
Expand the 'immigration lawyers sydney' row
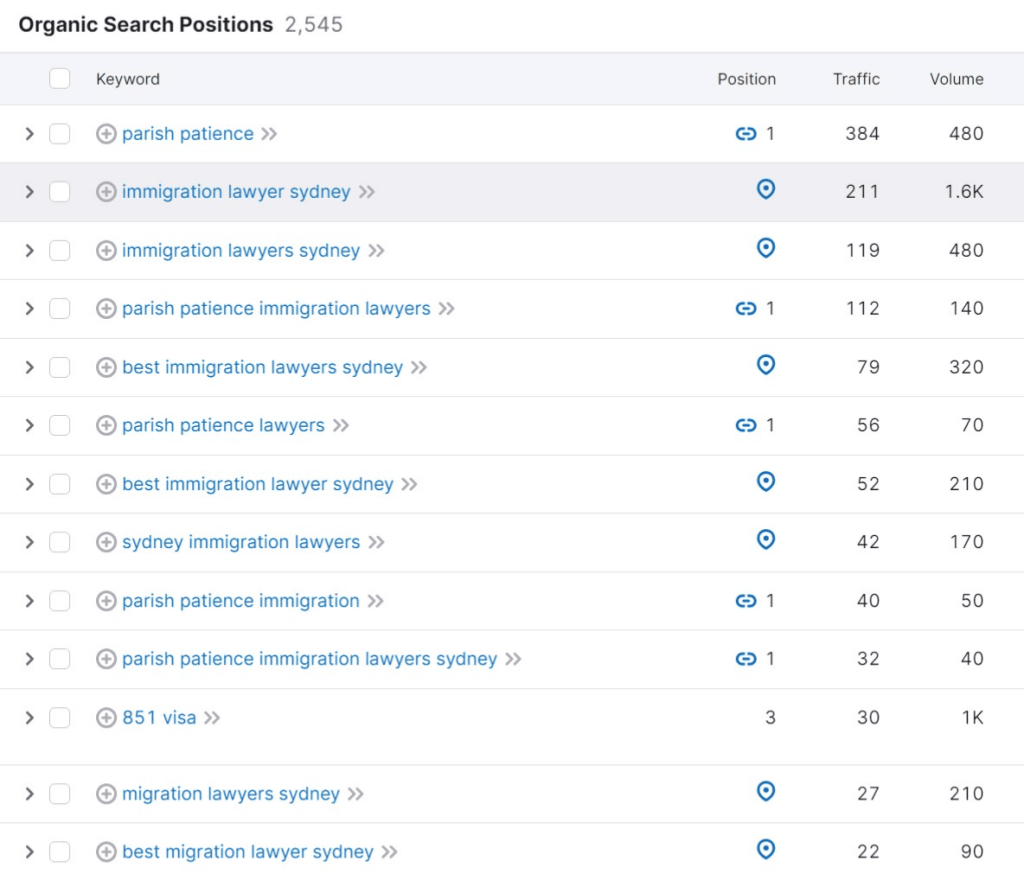[x=29, y=251]
